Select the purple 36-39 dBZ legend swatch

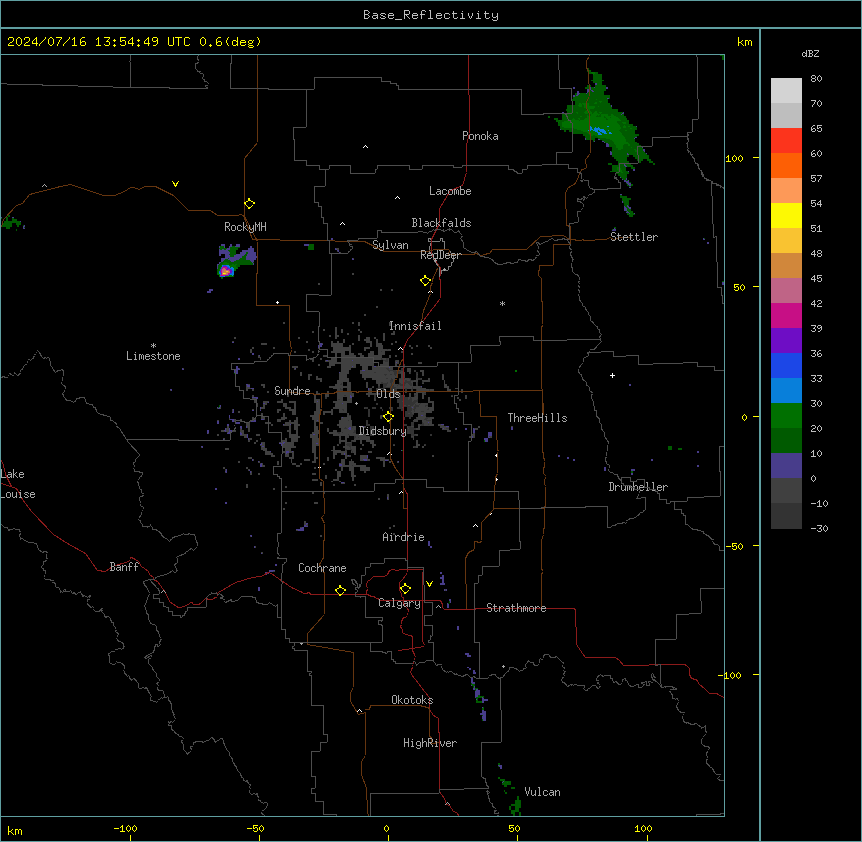(x=786, y=341)
